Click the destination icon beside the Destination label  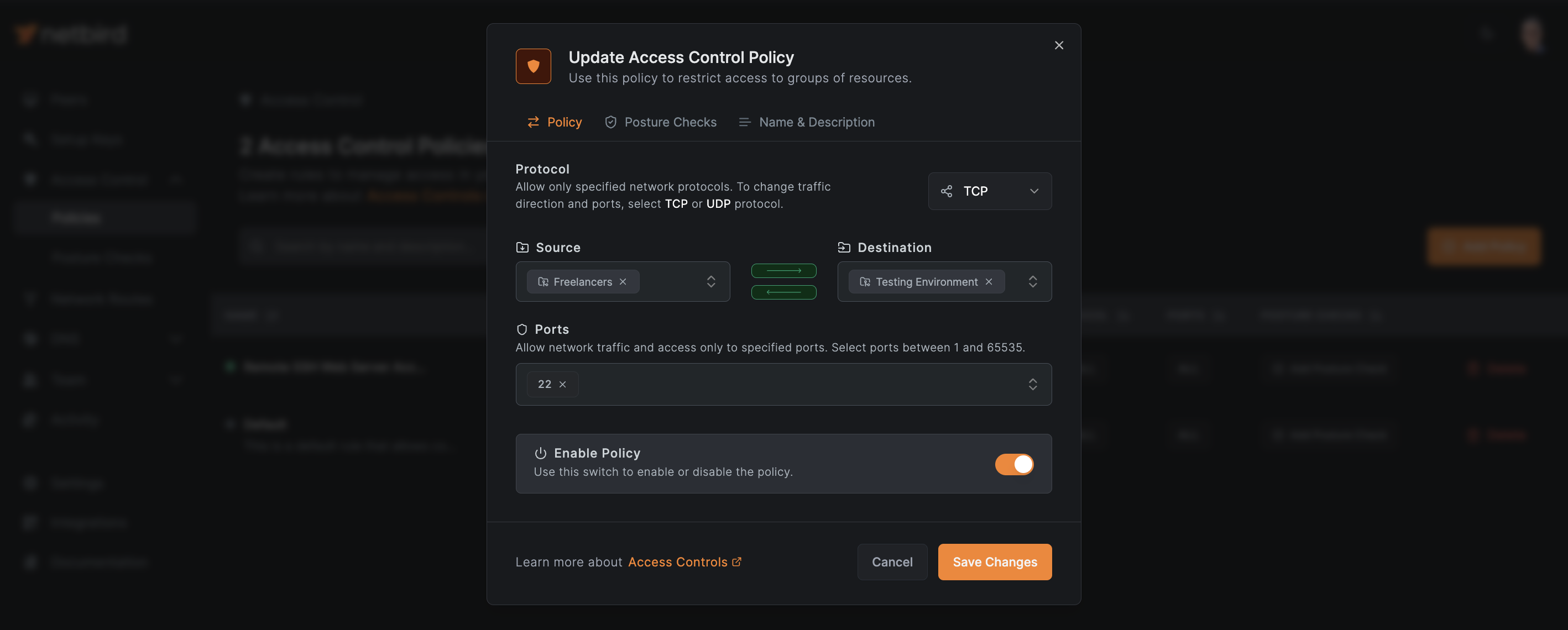pos(844,246)
